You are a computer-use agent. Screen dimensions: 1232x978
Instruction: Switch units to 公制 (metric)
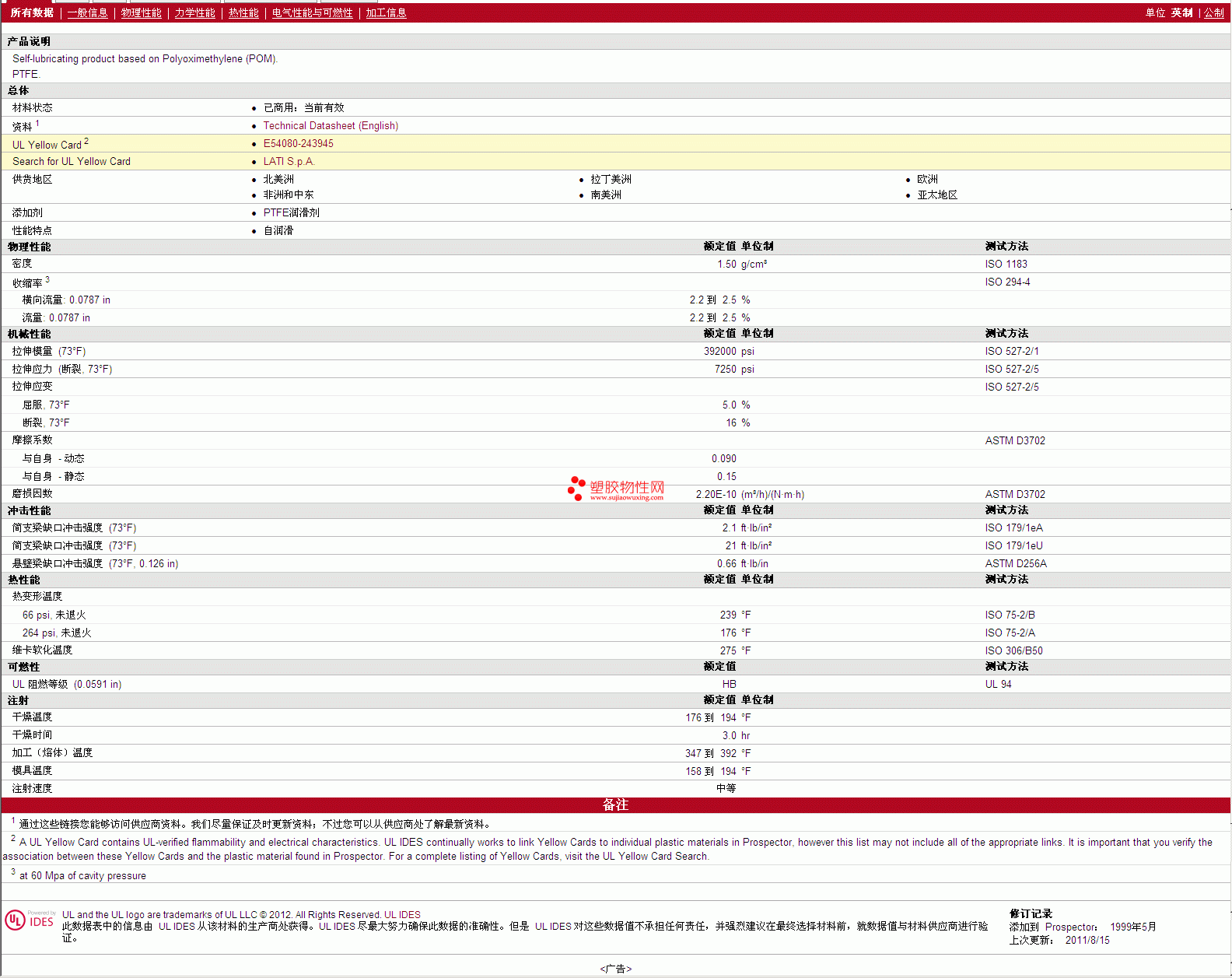coord(1213,13)
